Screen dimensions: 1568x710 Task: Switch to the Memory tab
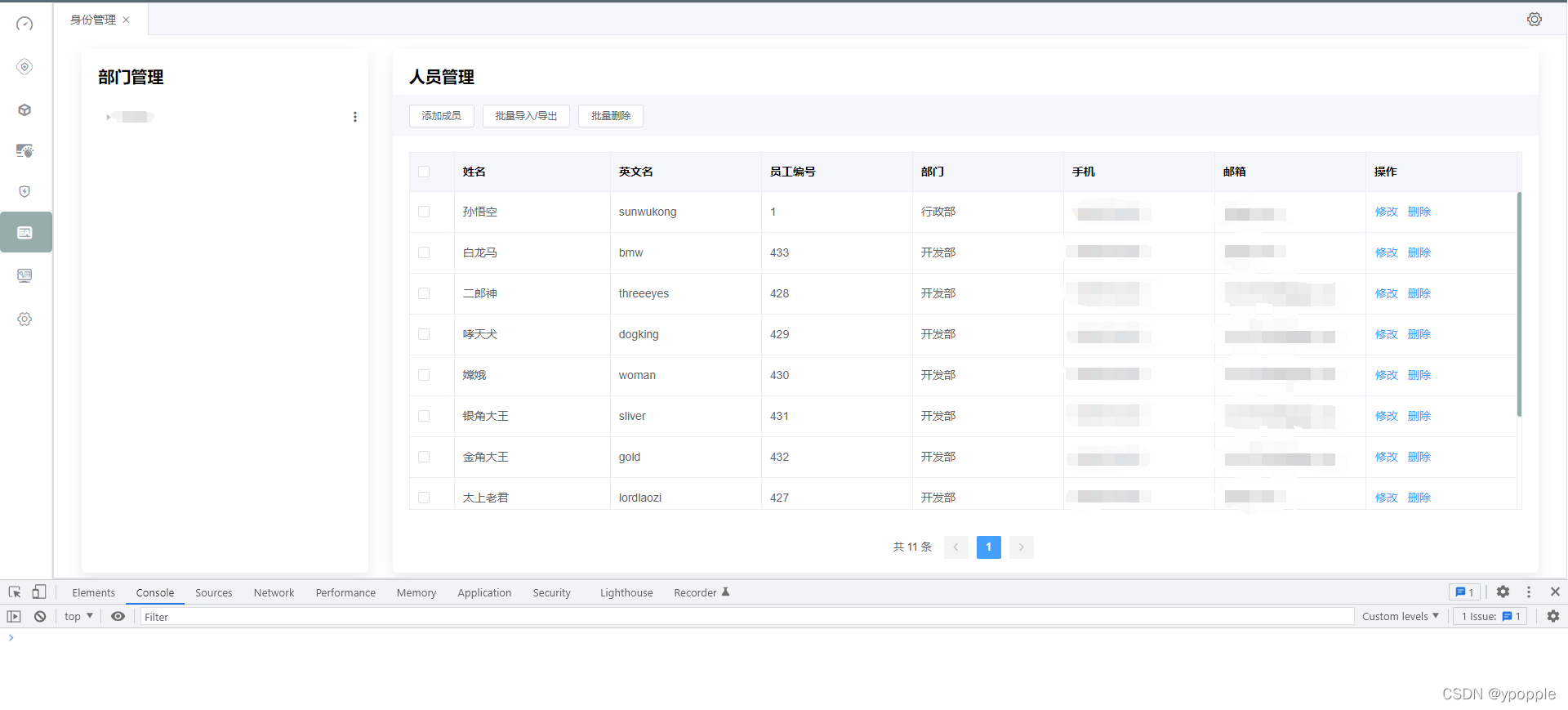416,593
